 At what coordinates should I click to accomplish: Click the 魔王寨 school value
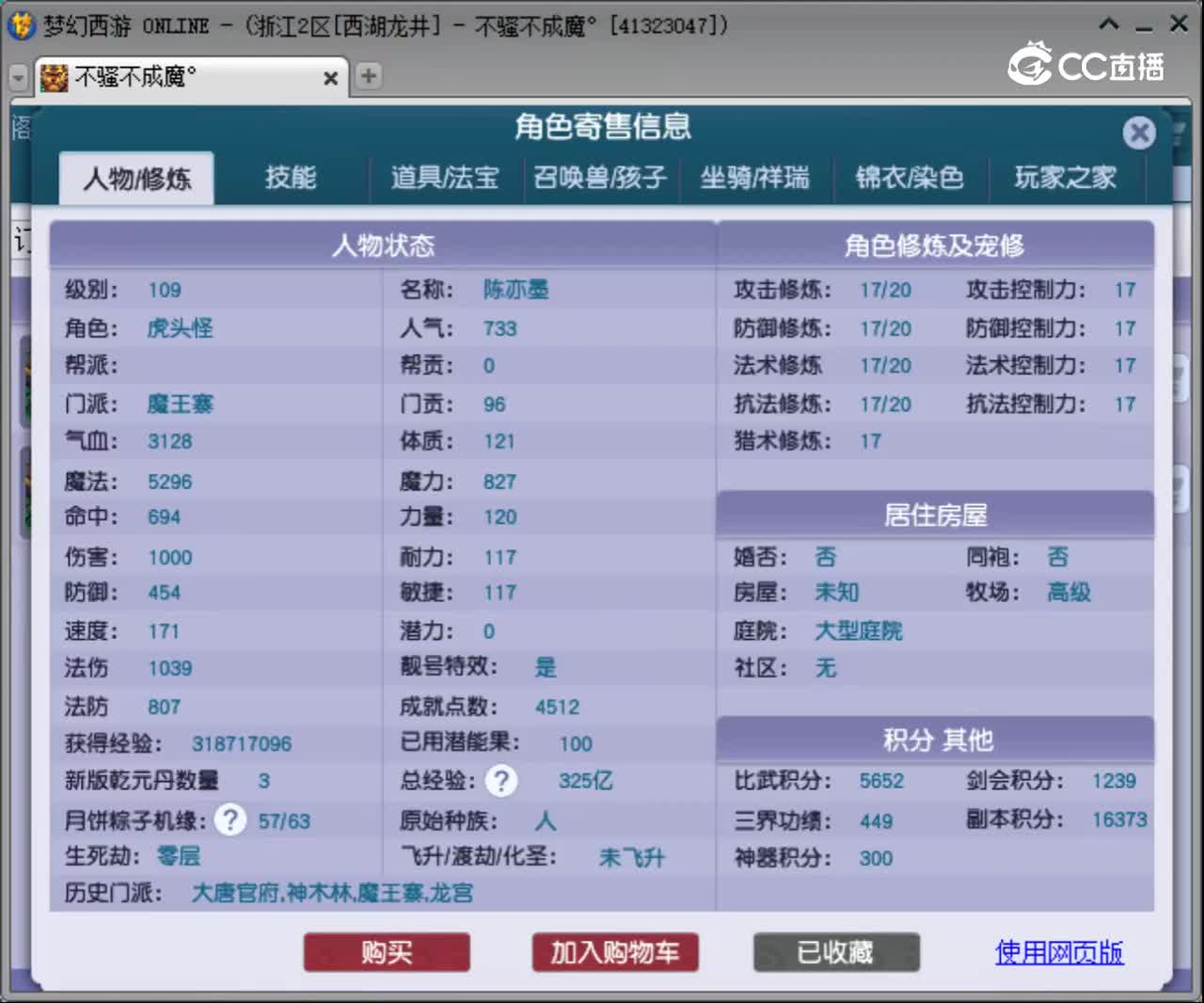point(180,405)
